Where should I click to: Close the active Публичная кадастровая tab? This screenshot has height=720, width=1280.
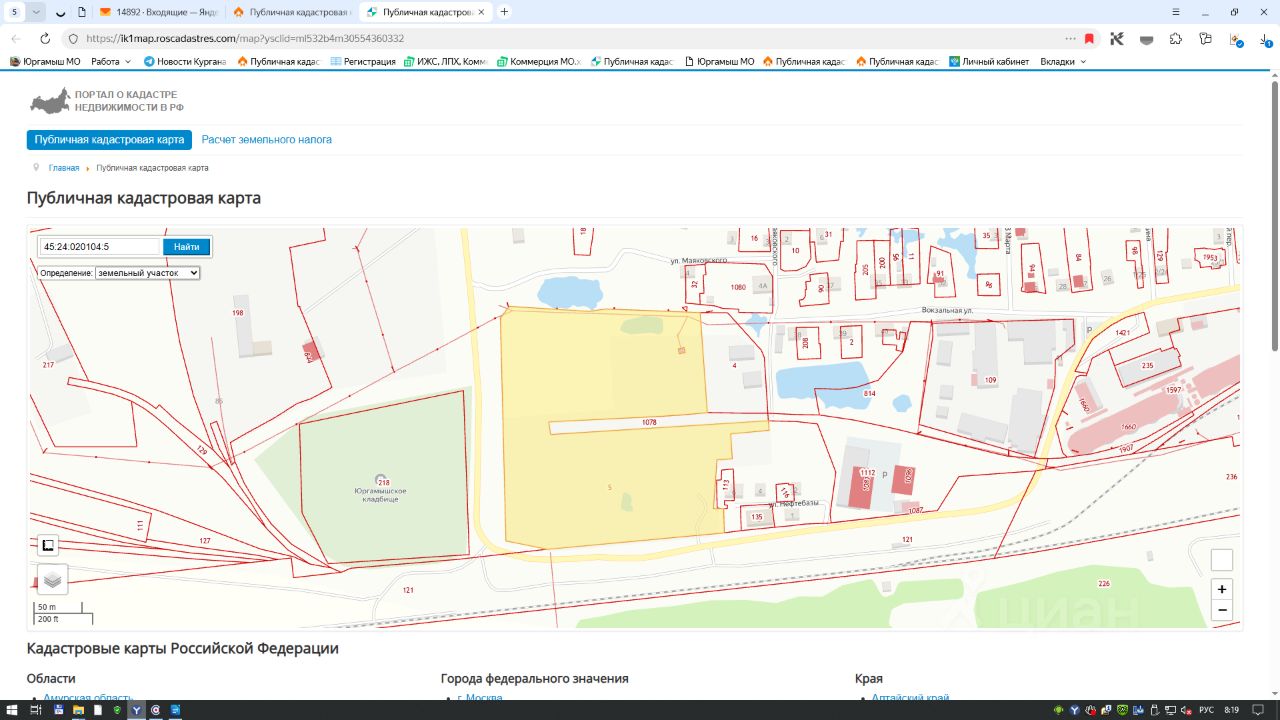tap(483, 12)
